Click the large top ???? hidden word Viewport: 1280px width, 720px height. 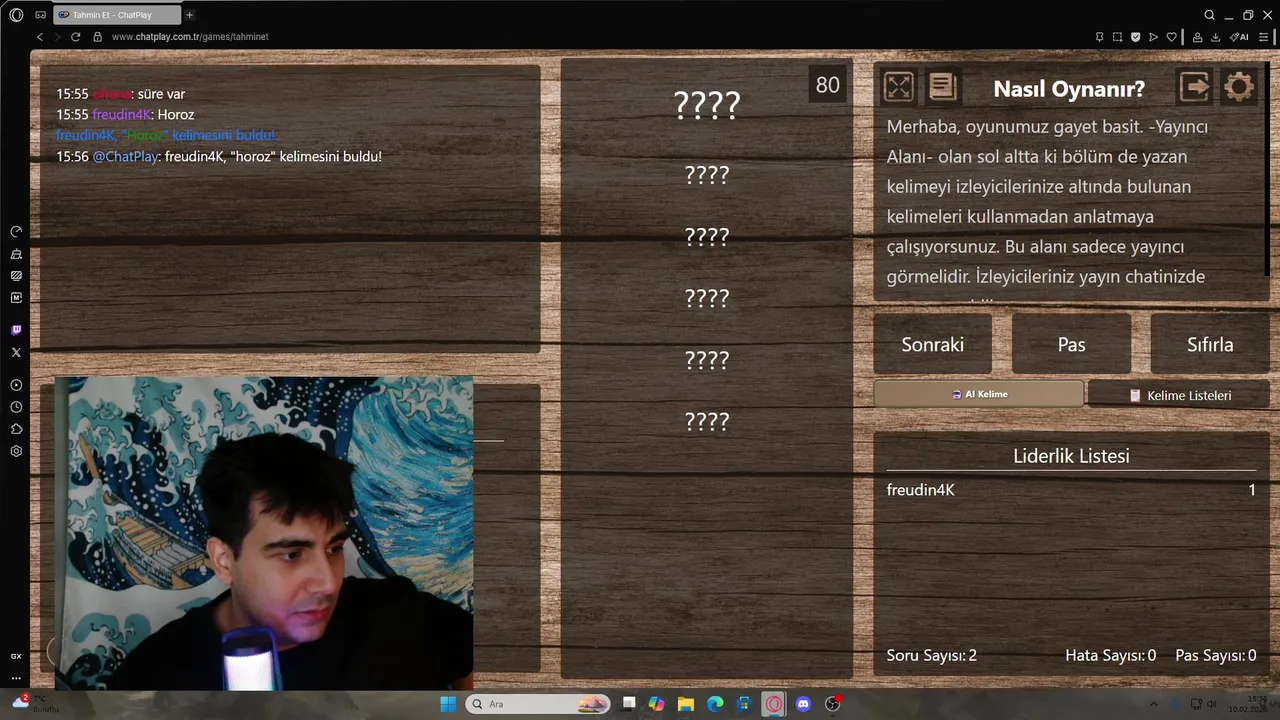[707, 105]
